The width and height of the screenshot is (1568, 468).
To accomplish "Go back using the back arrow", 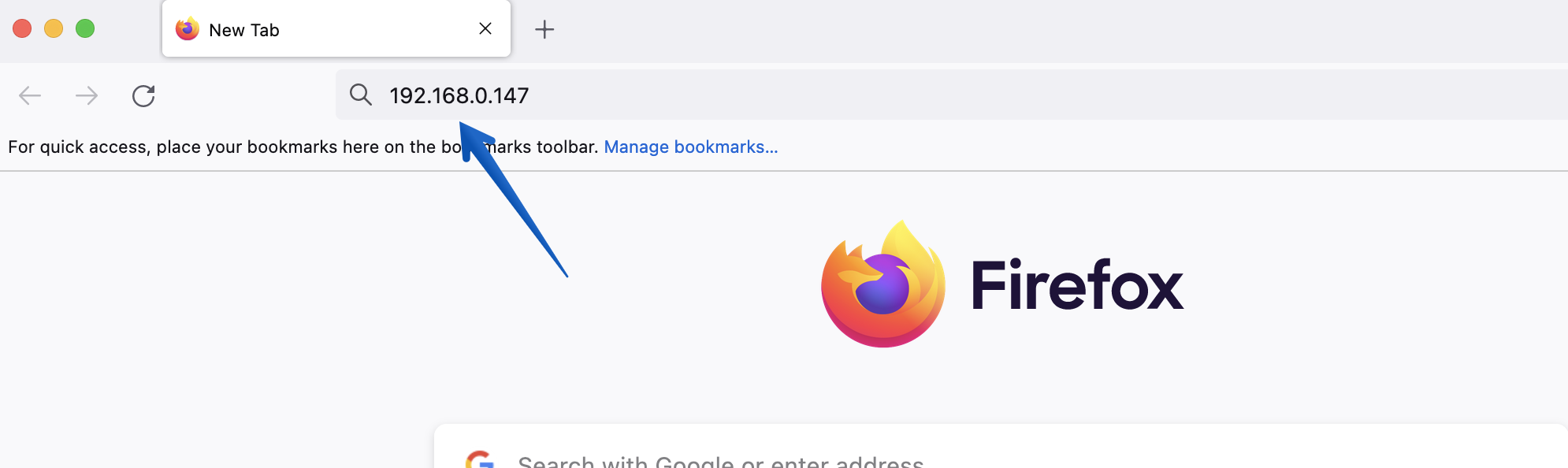I will (x=30, y=96).
